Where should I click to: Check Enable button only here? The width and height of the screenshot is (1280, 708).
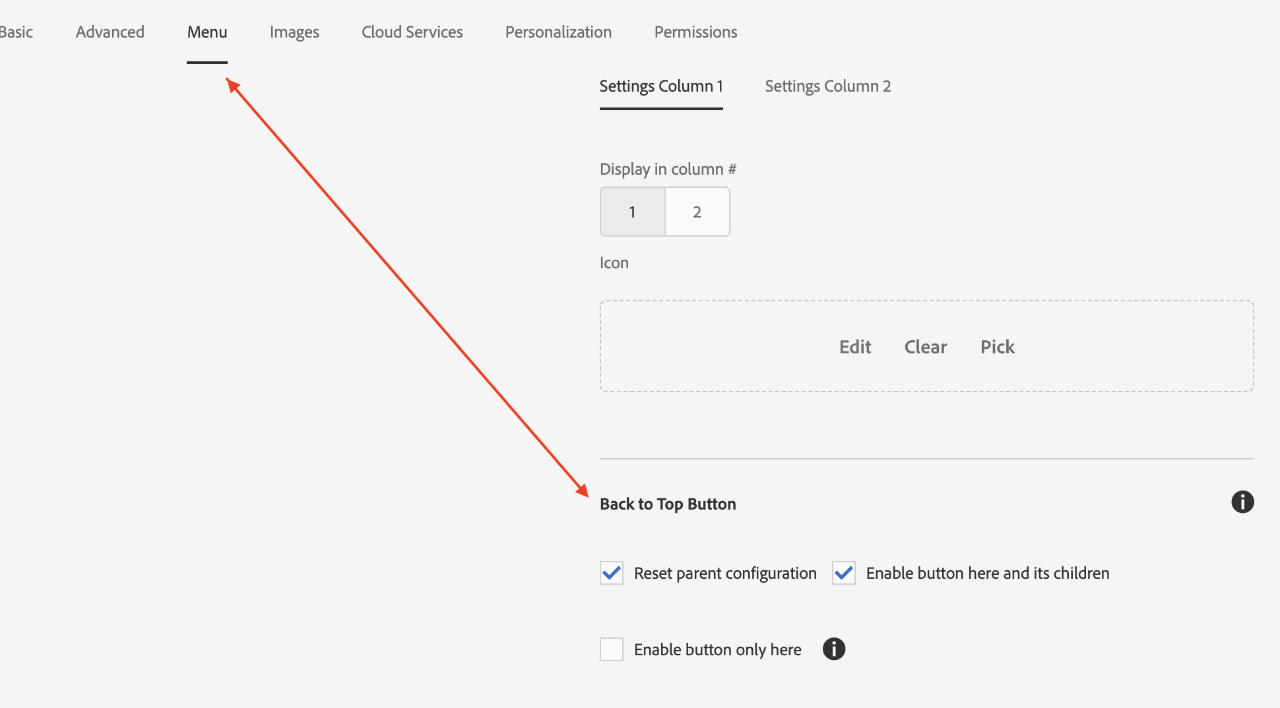tap(611, 648)
